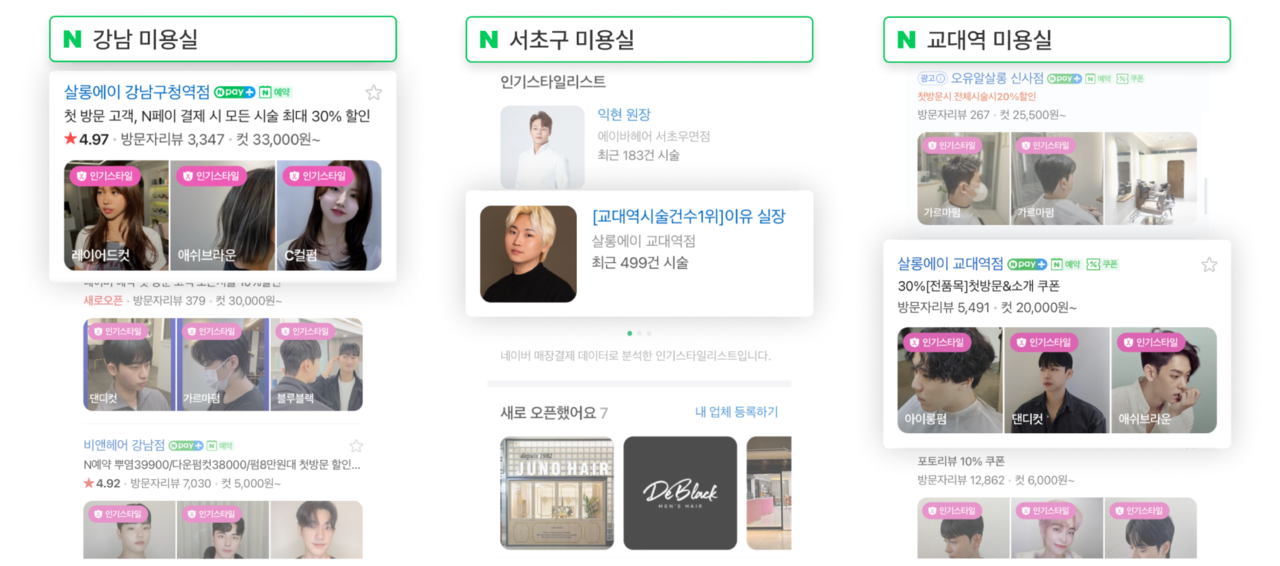Open stylist 익현 원장 profile link
Viewport: 1280px width, 566px height.
[x=624, y=115]
